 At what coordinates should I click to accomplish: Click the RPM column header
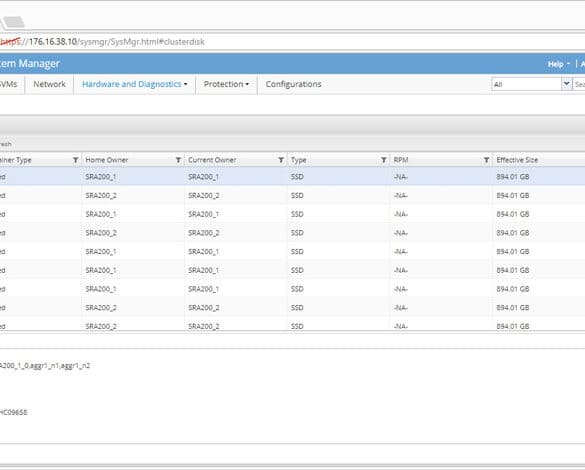[x=401, y=160]
